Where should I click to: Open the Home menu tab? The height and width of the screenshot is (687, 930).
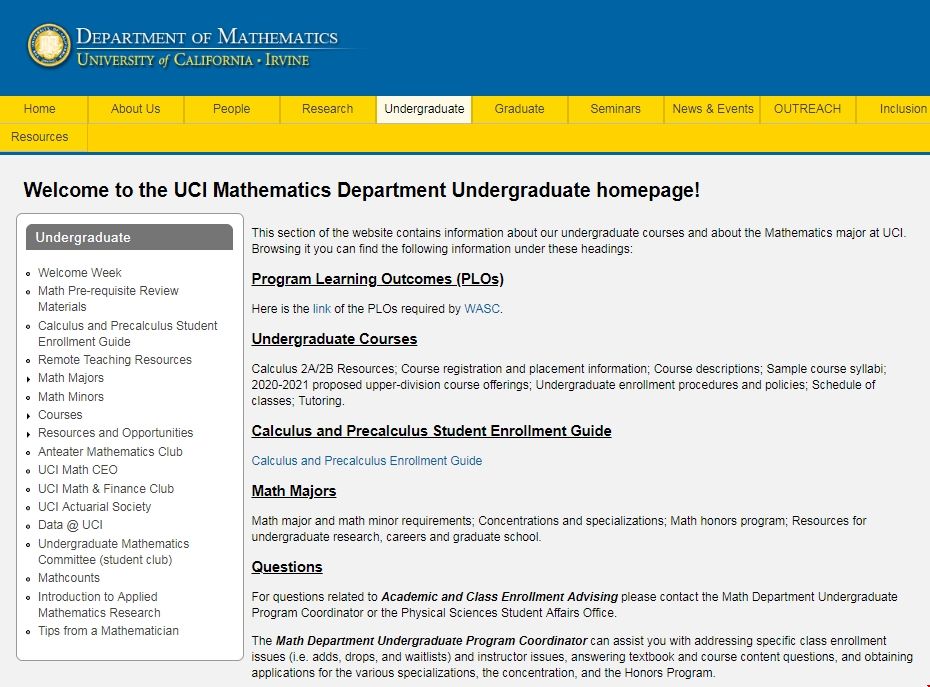(40, 109)
